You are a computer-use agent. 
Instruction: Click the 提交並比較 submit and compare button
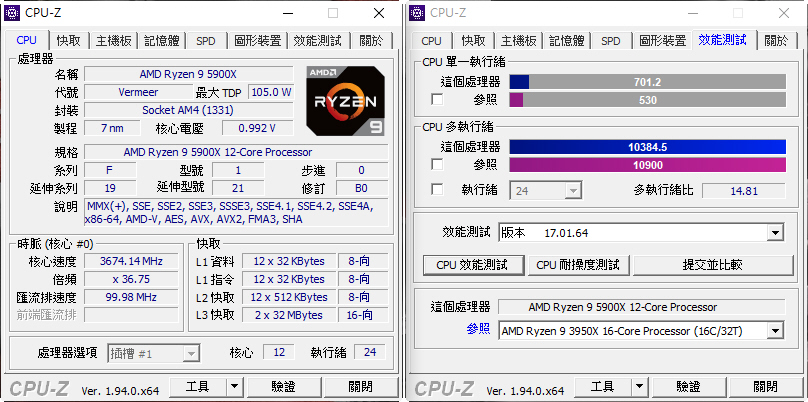pyautogui.click(x=713, y=265)
